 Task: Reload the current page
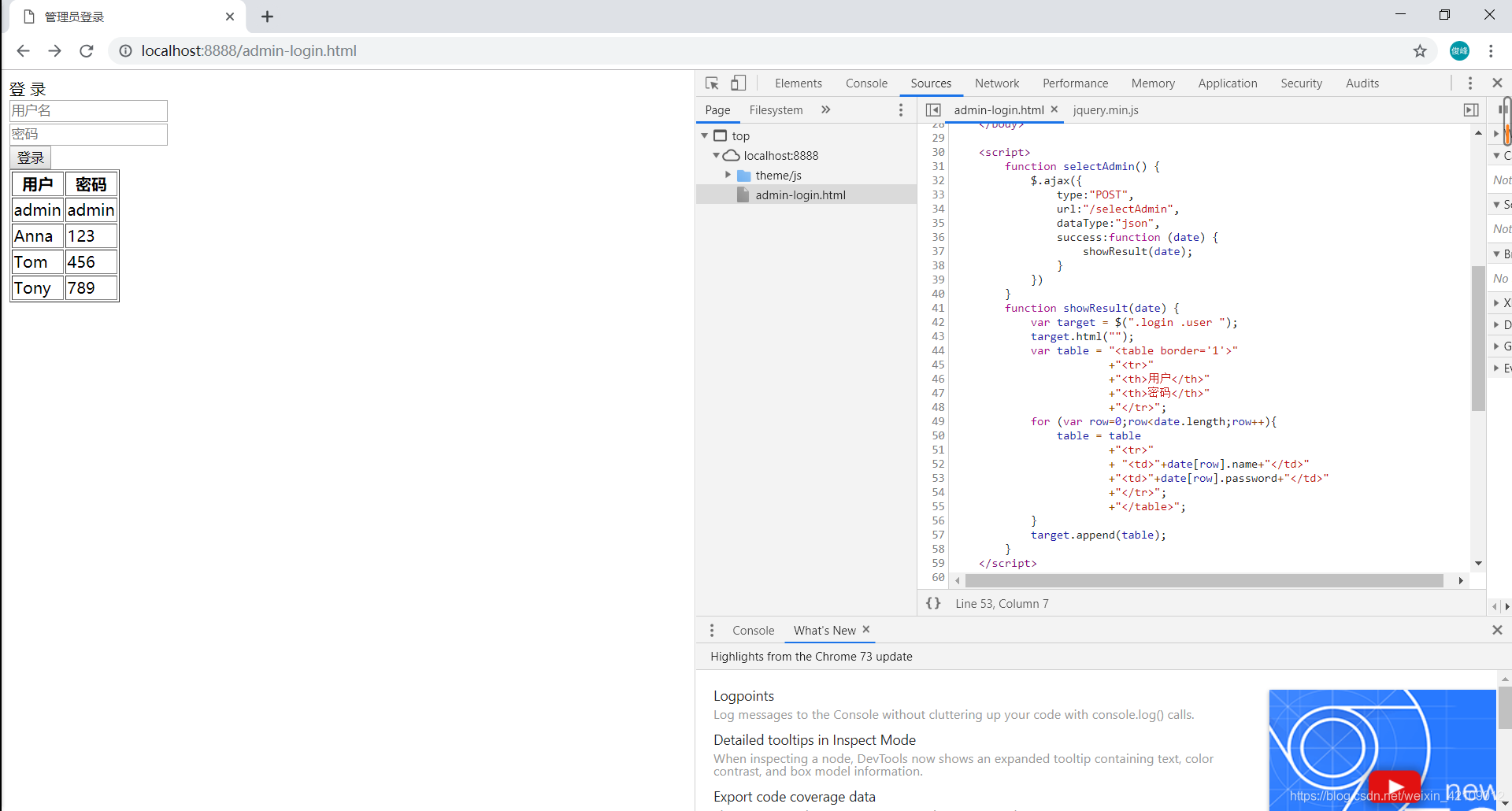(x=87, y=51)
